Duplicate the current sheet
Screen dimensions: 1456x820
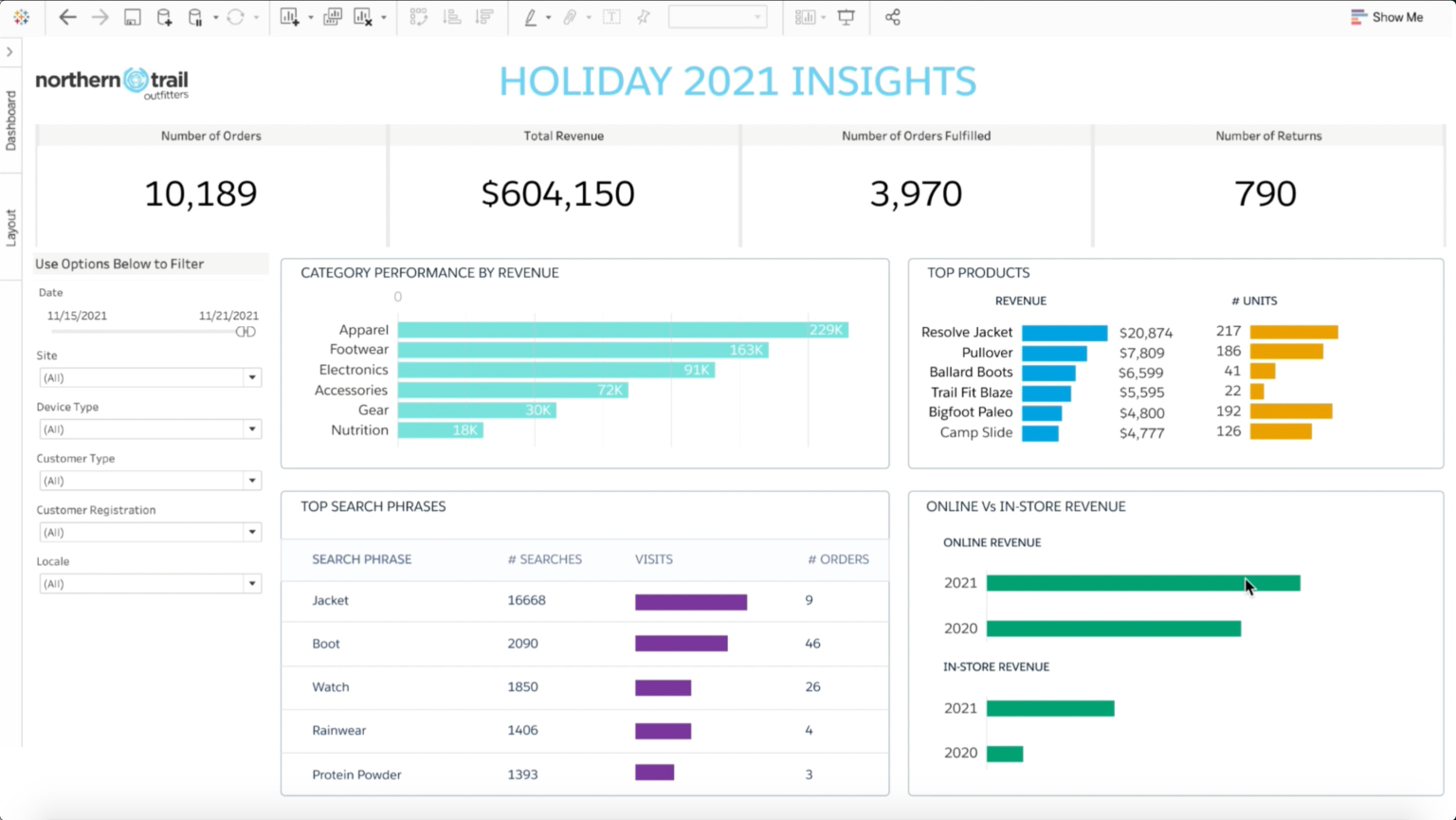tap(332, 17)
